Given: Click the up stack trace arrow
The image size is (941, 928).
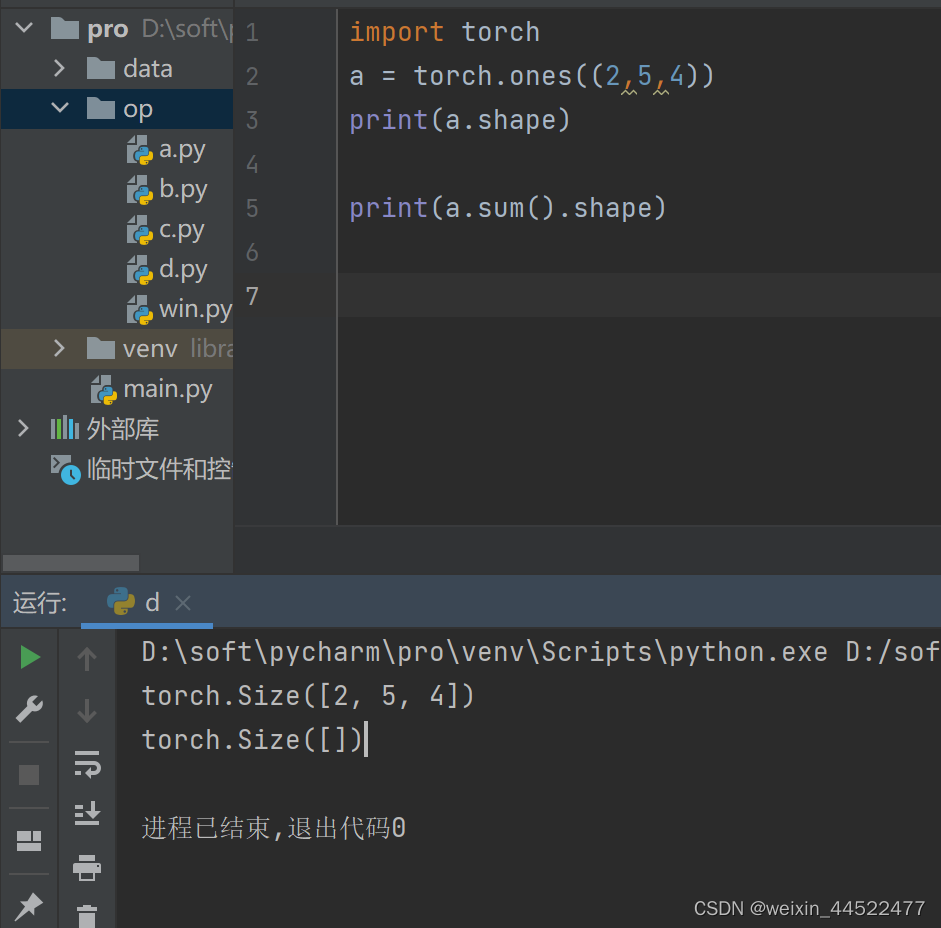Looking at the screenshot, I should tap(87, 658).
